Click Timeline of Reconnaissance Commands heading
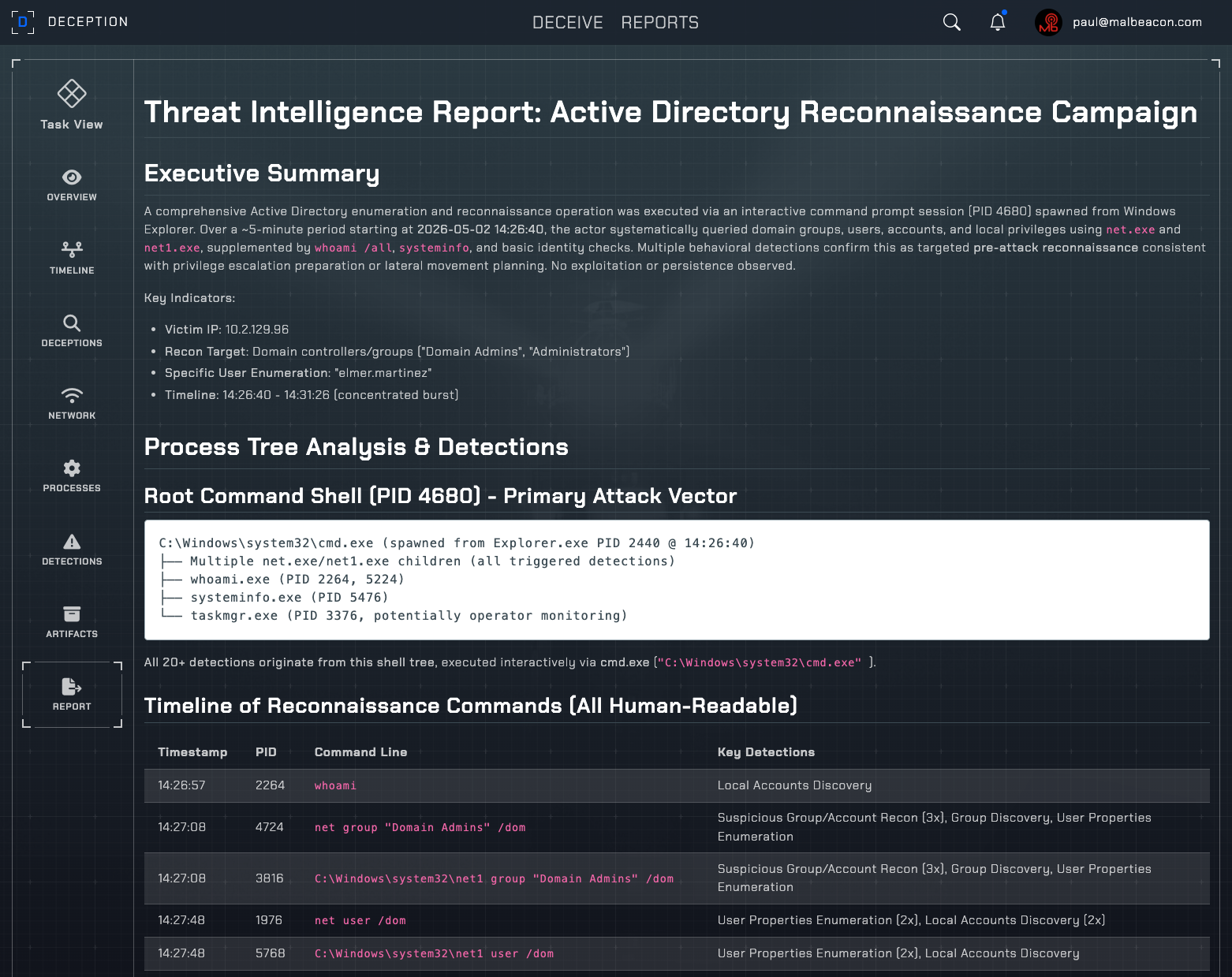This screenshot has height=977, width=1232. [471, 705]
